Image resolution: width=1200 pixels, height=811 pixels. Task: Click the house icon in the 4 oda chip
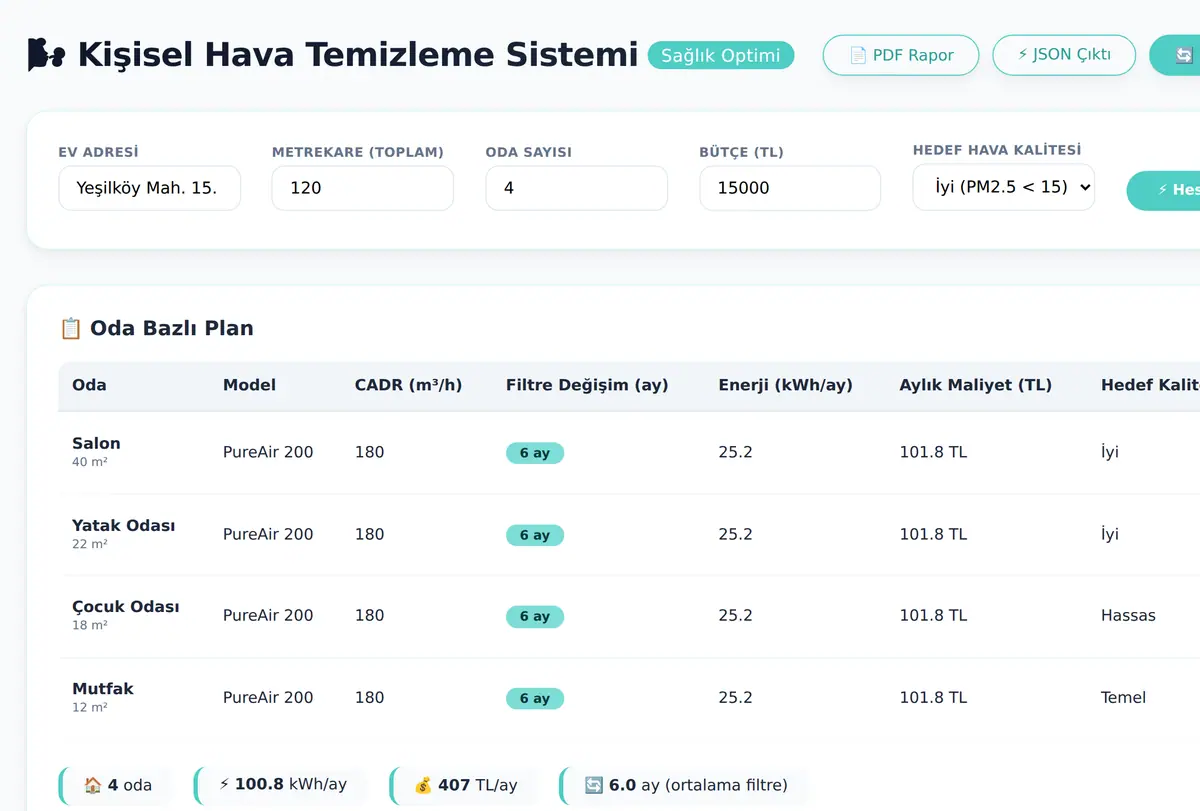[x=93, y=785]
